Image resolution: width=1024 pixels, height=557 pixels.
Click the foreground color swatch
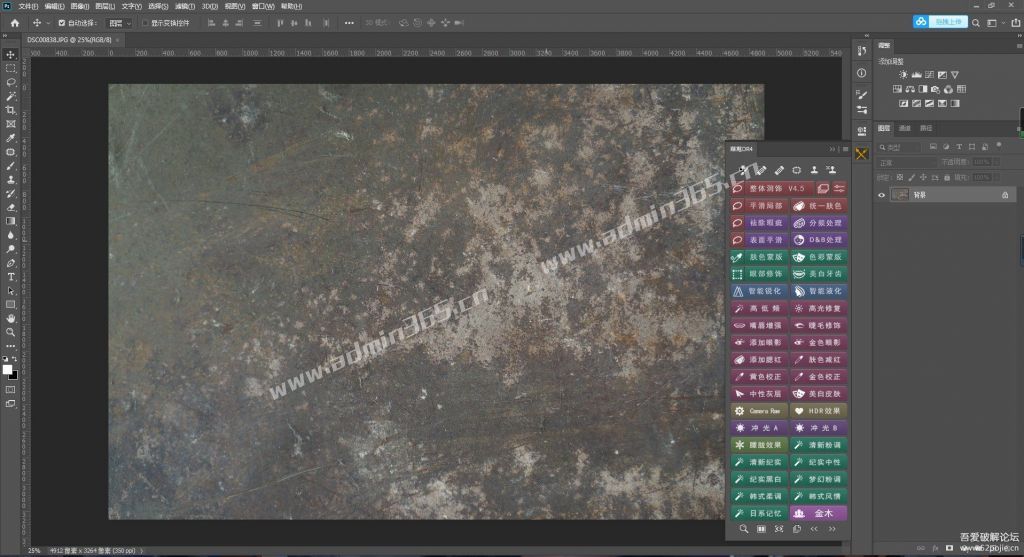[x=7, y=370]
